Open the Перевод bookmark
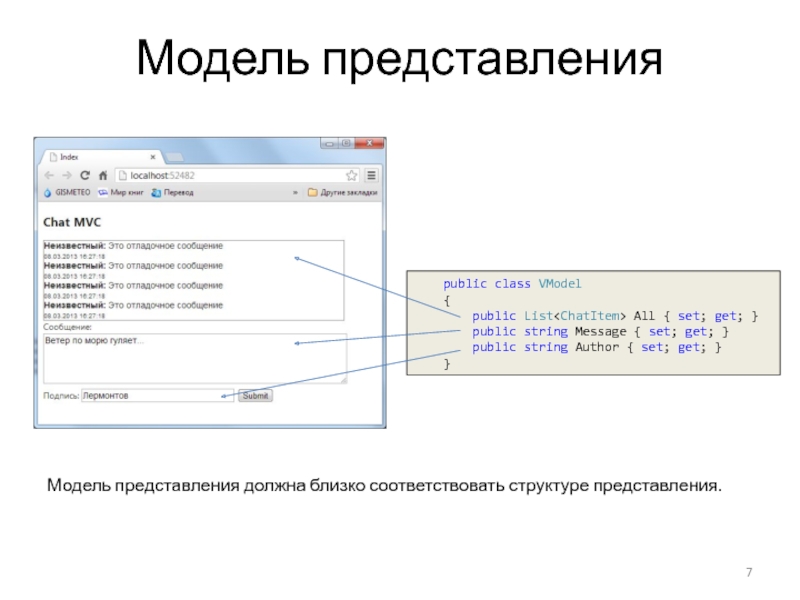Image resolution: width=800 pixels, height=600 pixels. (x=172, y=192)
